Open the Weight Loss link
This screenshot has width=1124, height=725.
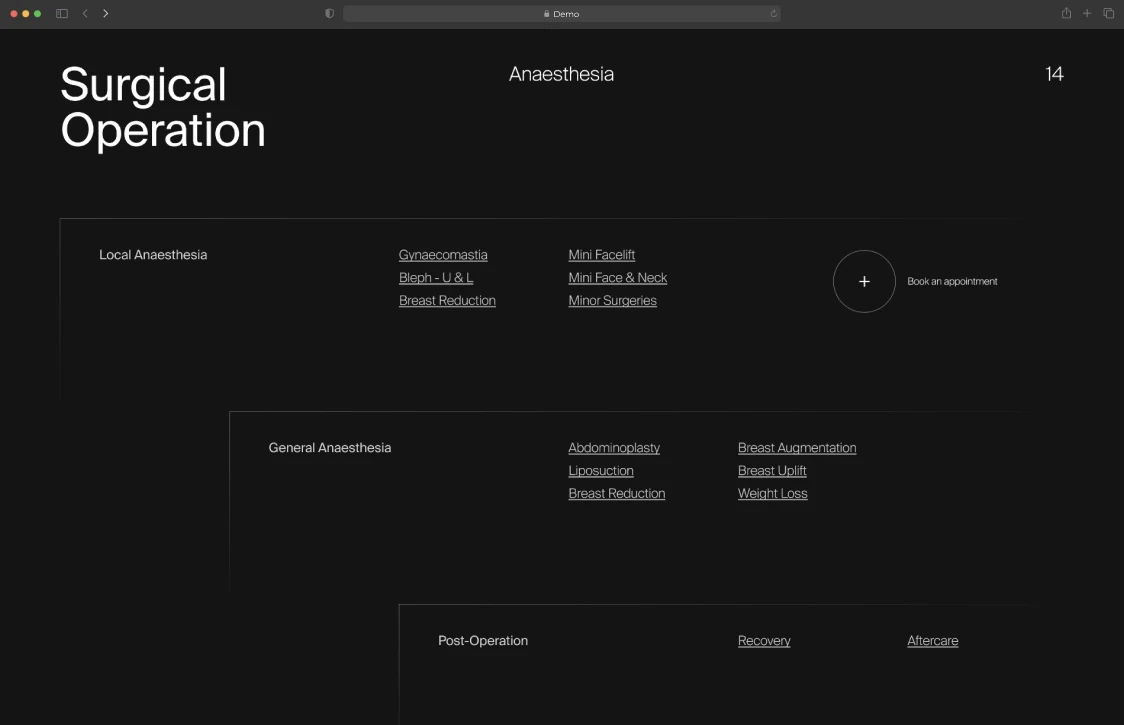[773, 493]
